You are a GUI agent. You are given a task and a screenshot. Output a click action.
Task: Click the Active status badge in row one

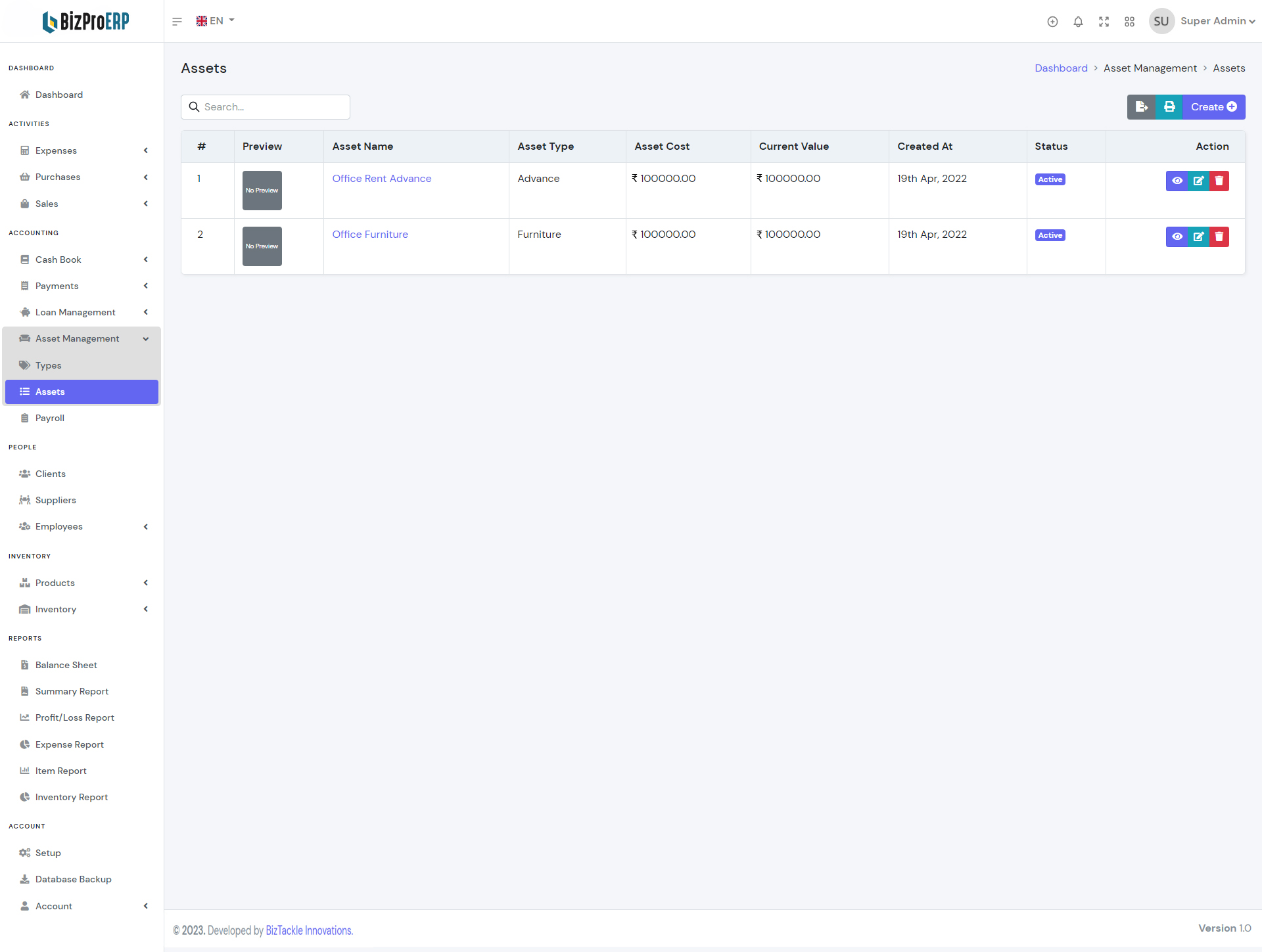point(1050,179)
